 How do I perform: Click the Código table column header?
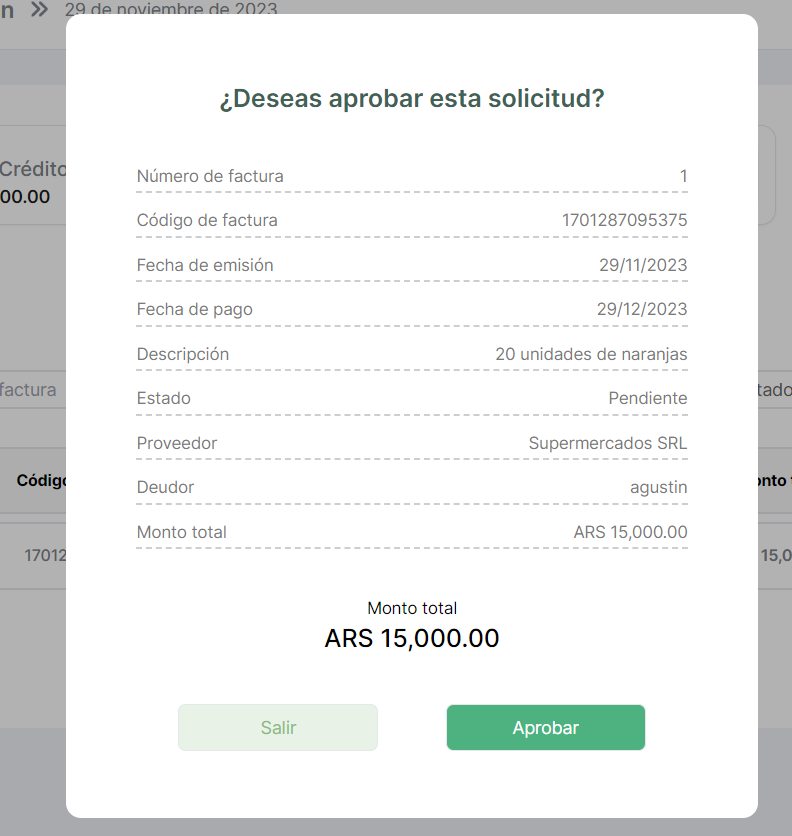[41, 480]
